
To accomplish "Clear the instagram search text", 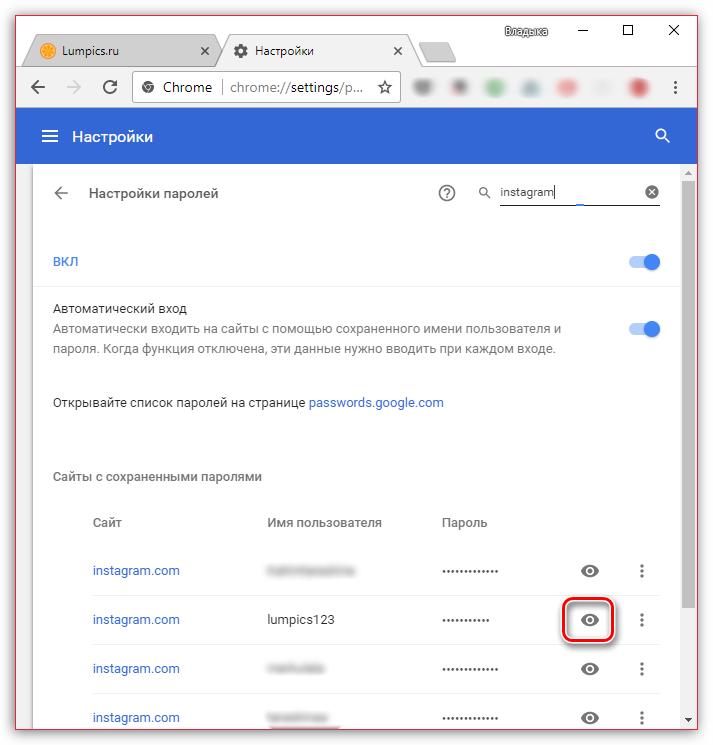I will point(652,192).
